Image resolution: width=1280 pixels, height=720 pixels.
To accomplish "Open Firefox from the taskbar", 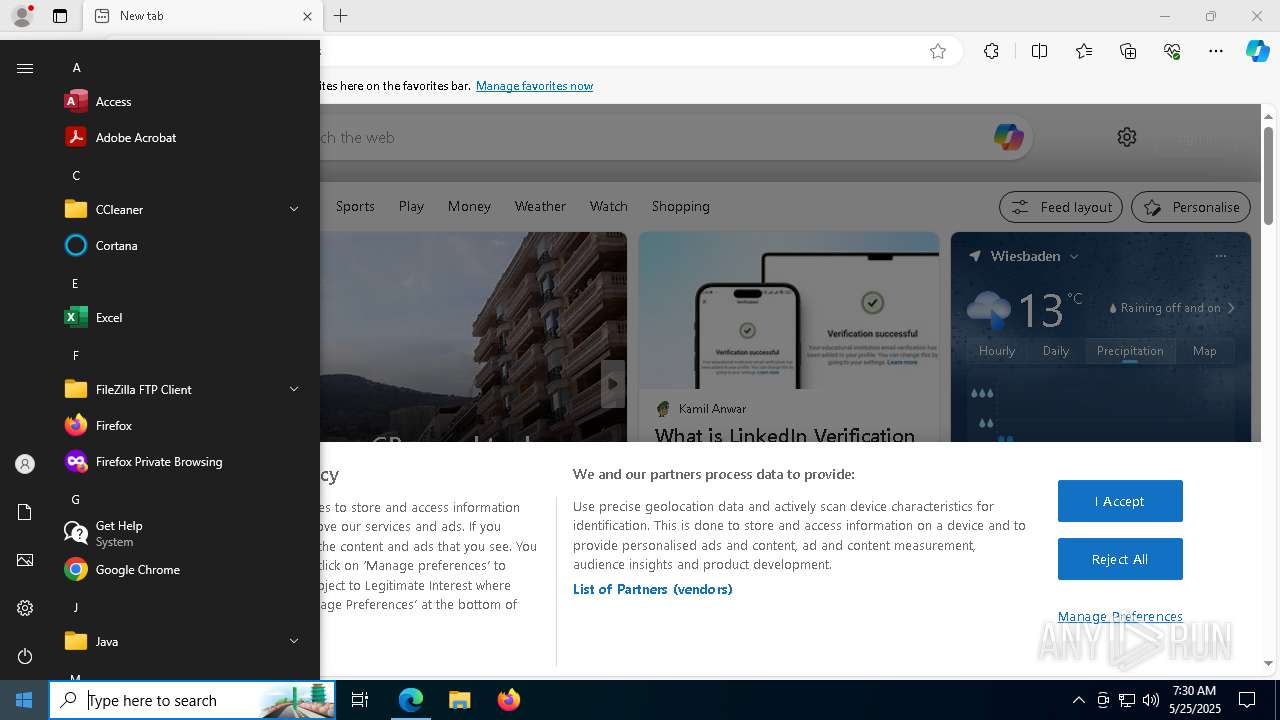I will tap(508, 700).
